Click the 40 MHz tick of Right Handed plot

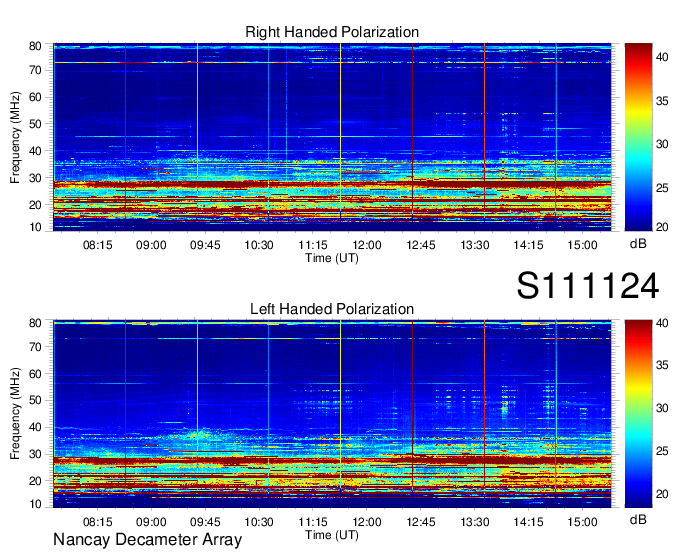pos(35,151)
